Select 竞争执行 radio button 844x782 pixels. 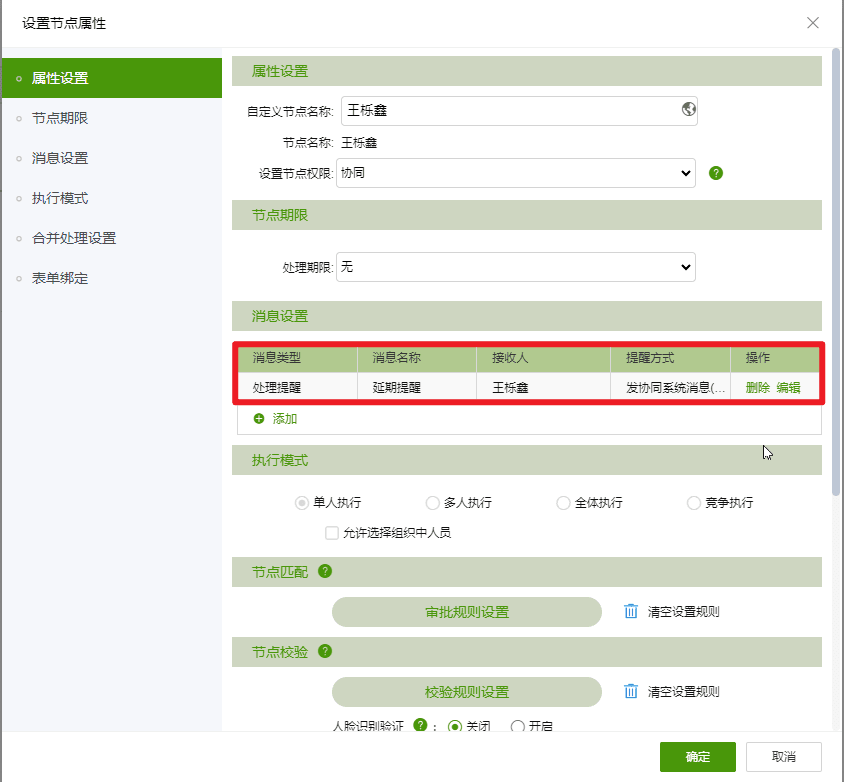pyautogui.click(x=694, y=503)
